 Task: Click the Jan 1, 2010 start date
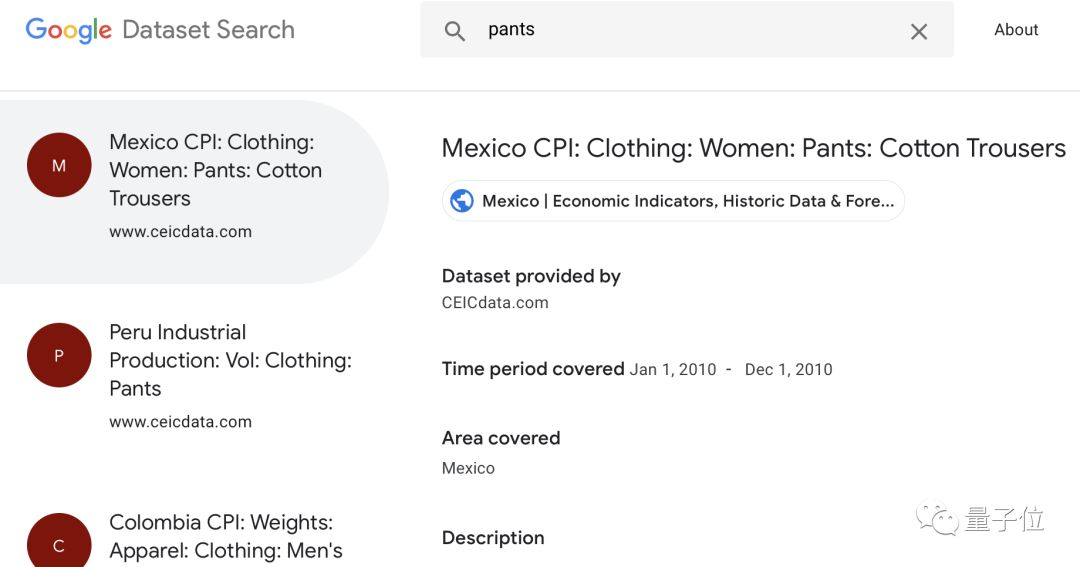tap(673, 370)
